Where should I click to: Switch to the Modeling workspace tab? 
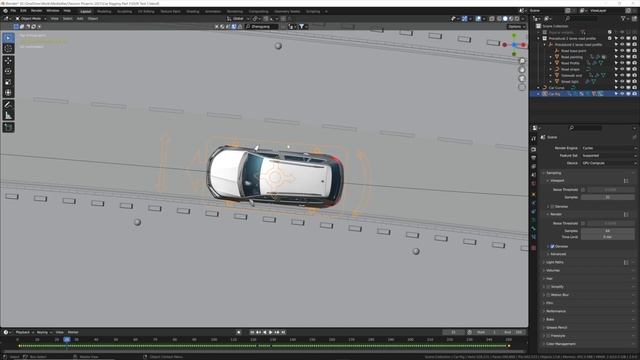(x=104, y=11)
